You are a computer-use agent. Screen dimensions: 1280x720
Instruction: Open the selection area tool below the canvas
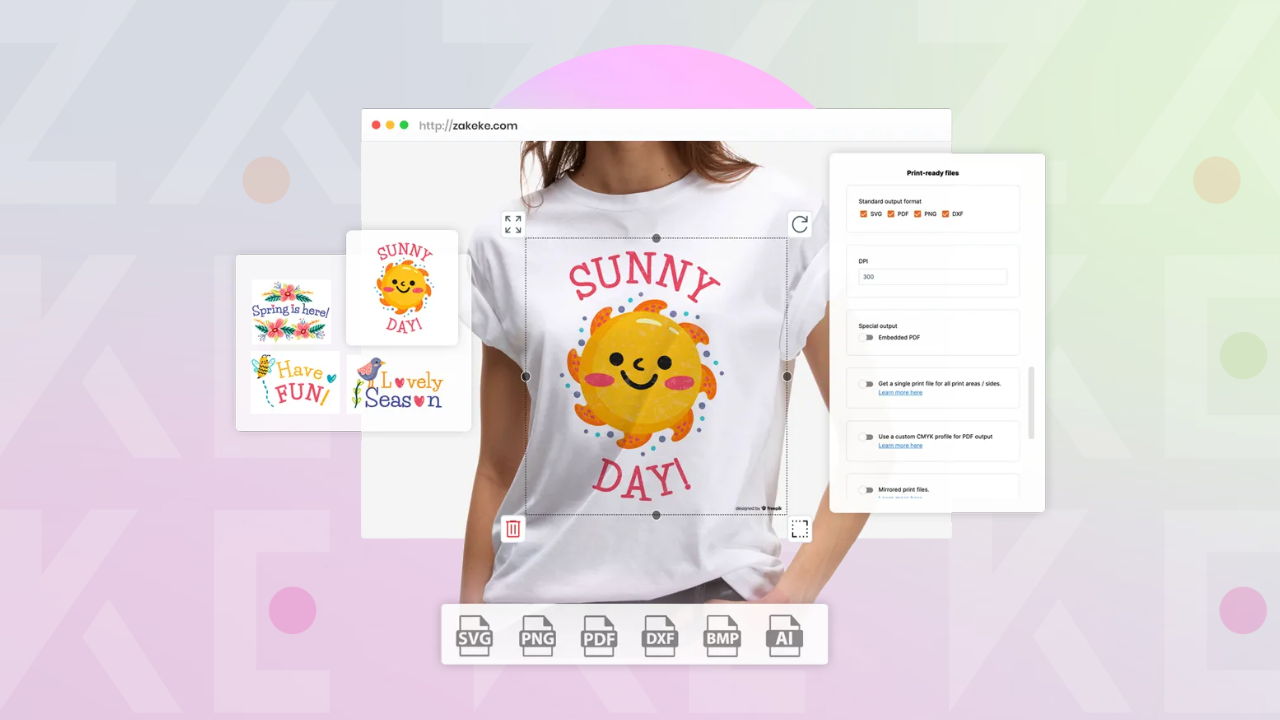coord(799,528)
